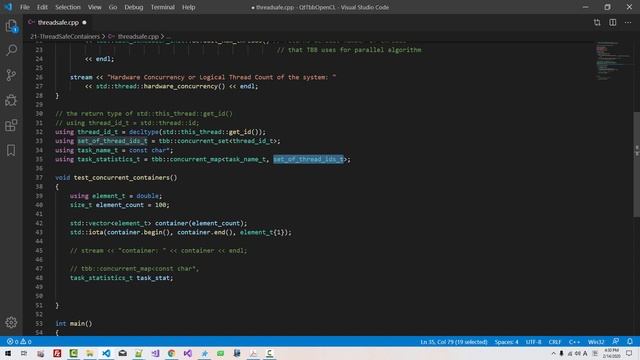Change indentation via Spaces: 4
640x360 pixels.
coord(506,342)
